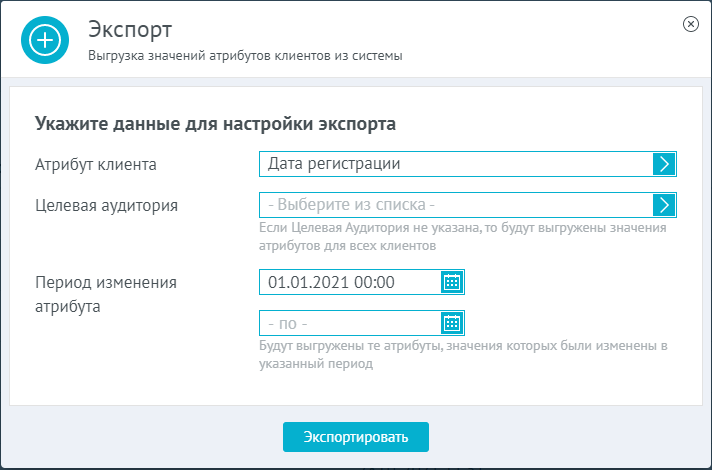712x470 pixels.
Task: Expand the Целевая аудитория chevron arrow
Action: click(664, 205)
